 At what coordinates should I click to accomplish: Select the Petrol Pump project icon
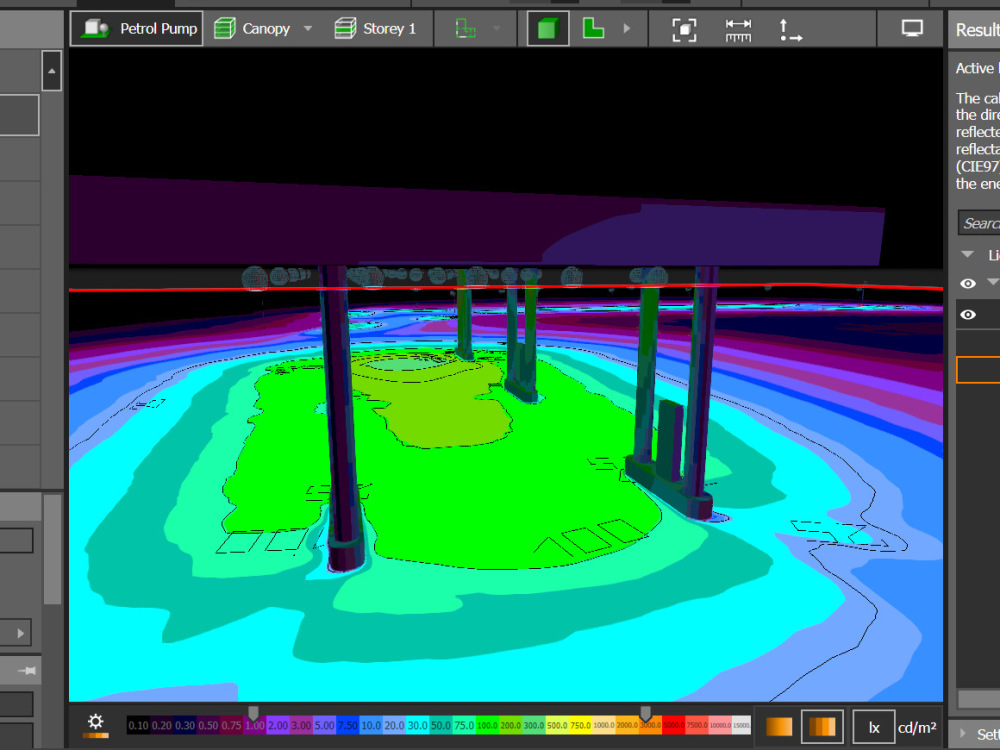pyautogui.click(x=95, y=28)
